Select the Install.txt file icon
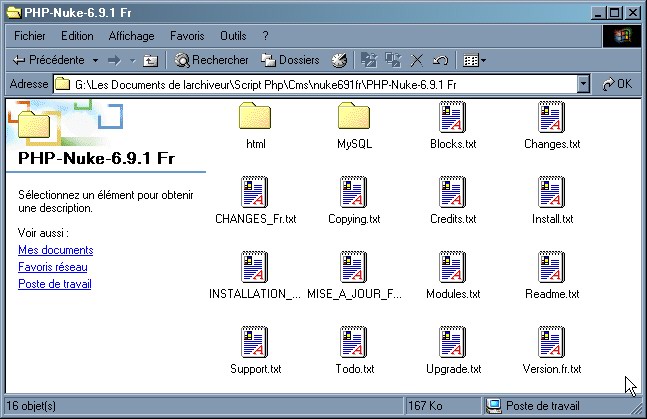647x419 pixels. click(x=552, y=192)
